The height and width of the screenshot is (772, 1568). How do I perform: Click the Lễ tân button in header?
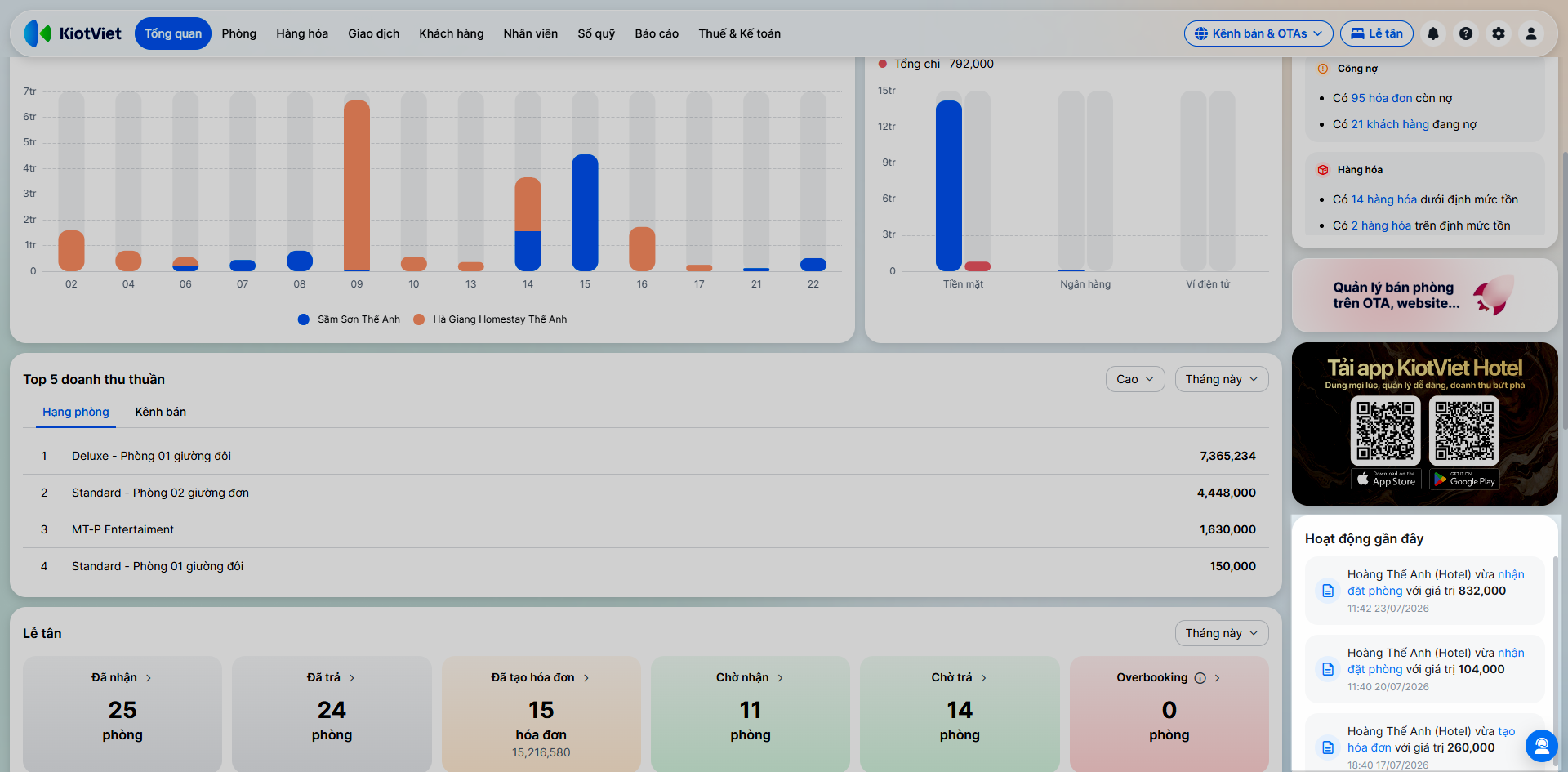pos(1377,33)
